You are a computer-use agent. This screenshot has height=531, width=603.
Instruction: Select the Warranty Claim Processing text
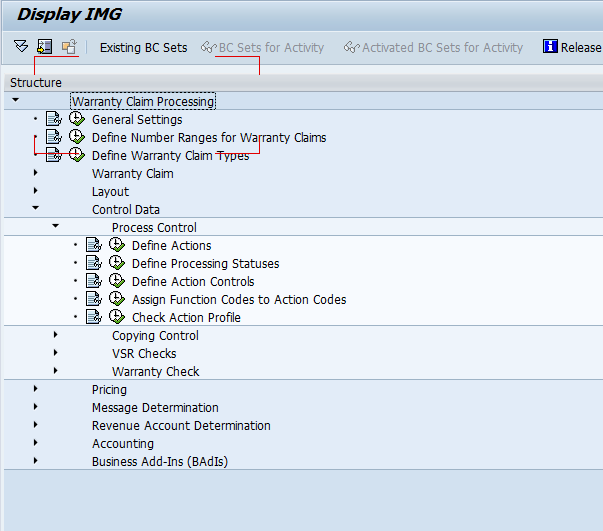[x=143, y=102]
